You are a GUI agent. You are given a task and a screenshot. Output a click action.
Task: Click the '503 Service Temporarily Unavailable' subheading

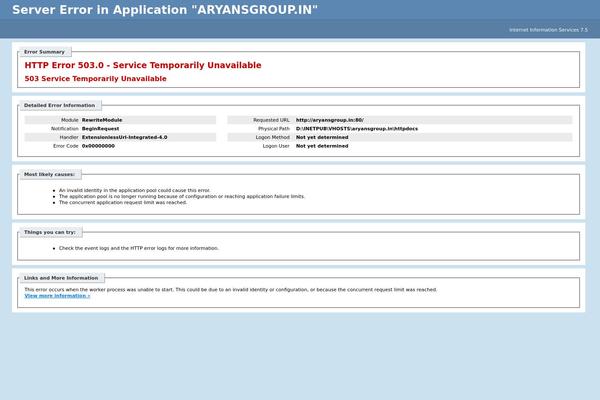[95, 78]
